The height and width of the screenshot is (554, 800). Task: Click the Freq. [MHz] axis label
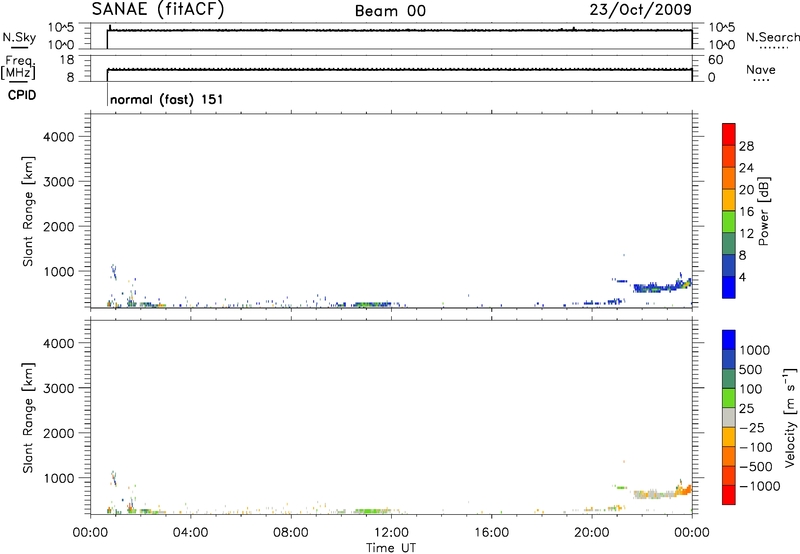coord(19,67)
